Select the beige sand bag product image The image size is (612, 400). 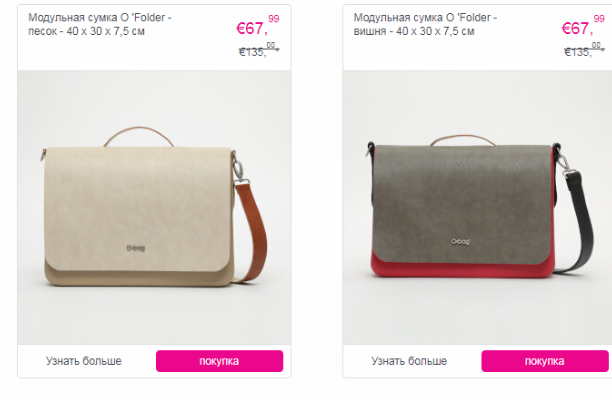pos(154,207)
